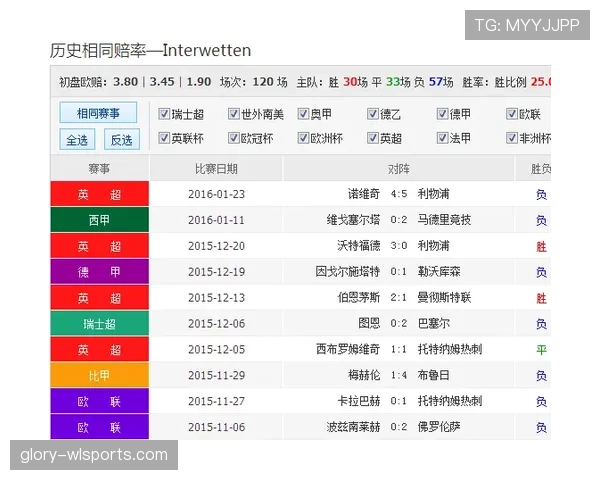Click the date 2015-12-06
The image size is (600, 480).
coord(216,323)
